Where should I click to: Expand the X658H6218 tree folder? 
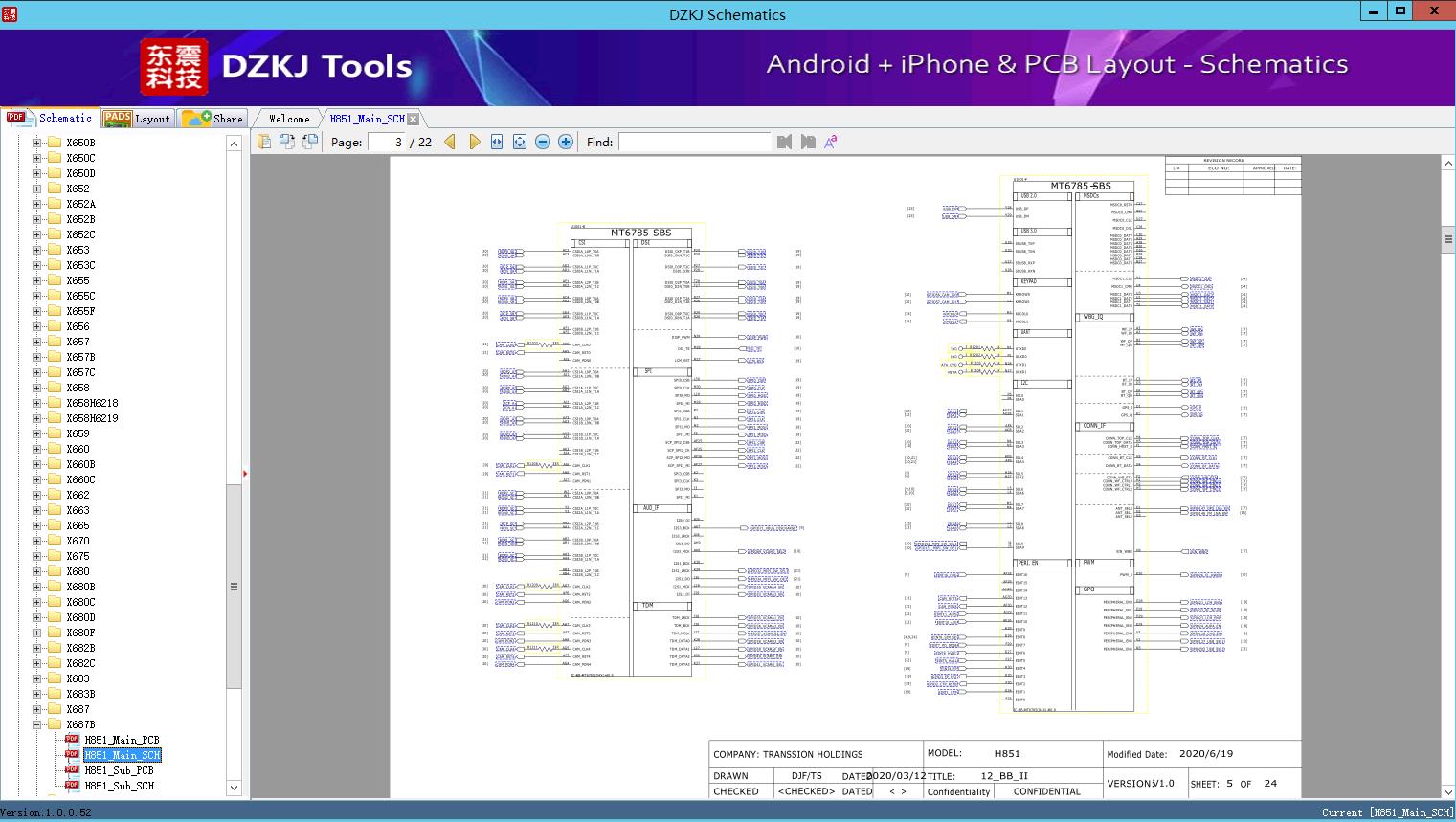tap(36, 403)
